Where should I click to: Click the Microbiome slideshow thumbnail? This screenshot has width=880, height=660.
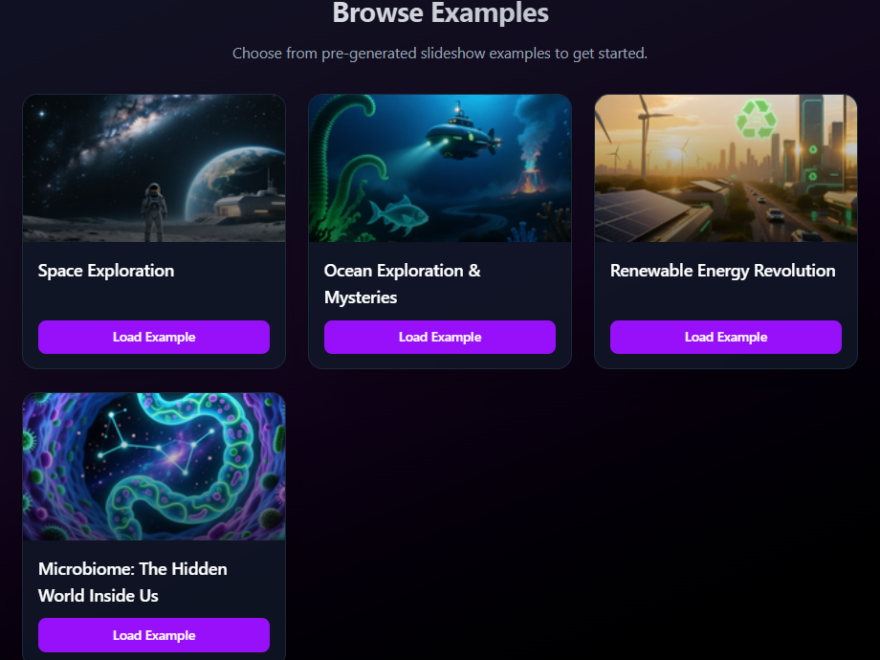coord(153,466)
